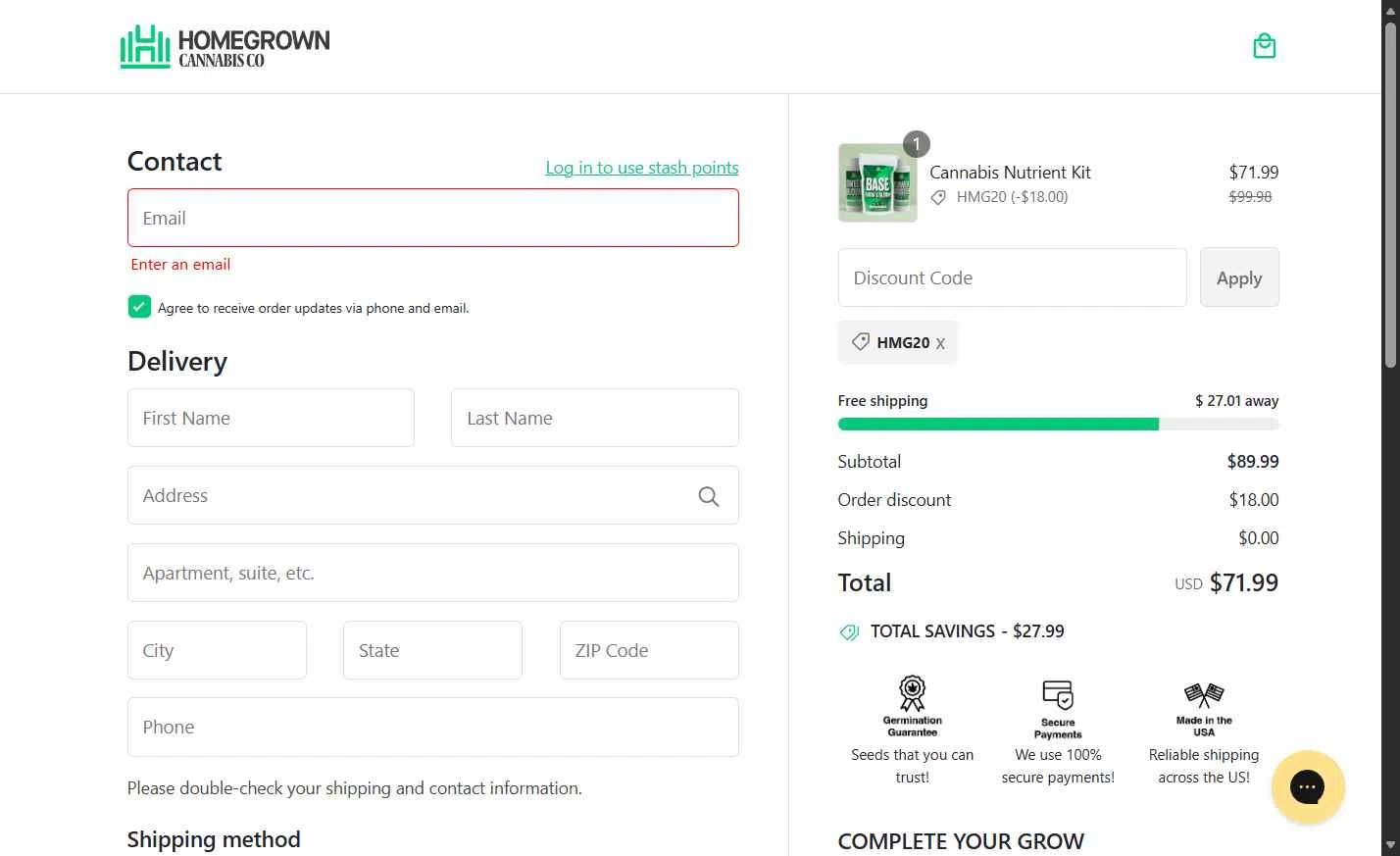The height and width of the screenshot is (856, 1400).
Task: Click 'We use 100% secure payments!' text
Action: coord(1058,766)
